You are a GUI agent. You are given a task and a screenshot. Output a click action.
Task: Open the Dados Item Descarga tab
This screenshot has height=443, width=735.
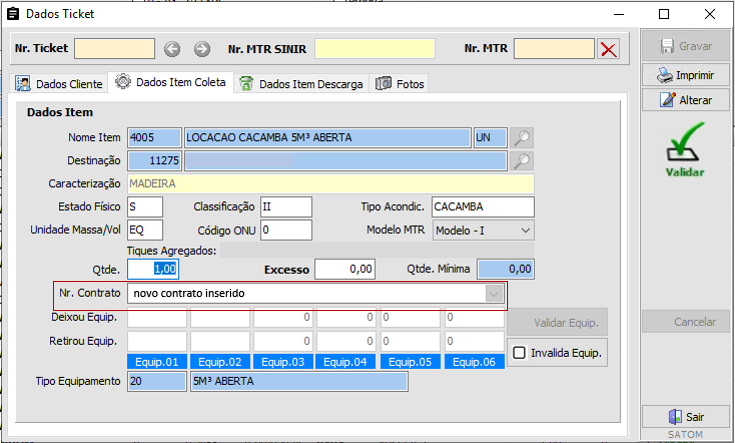coord(302,84)
